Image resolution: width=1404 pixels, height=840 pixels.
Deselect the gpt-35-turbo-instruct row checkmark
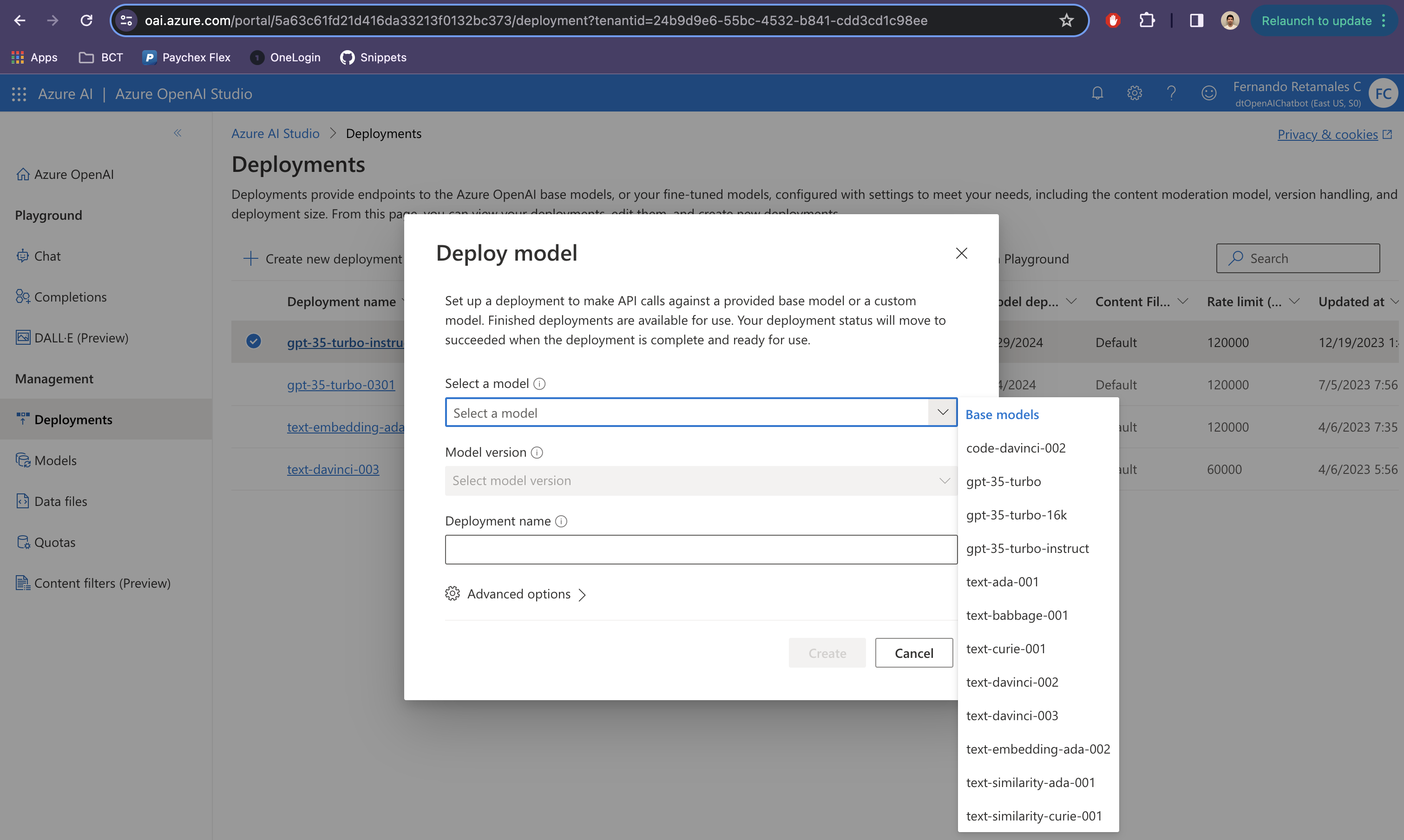tap(254, 341)
